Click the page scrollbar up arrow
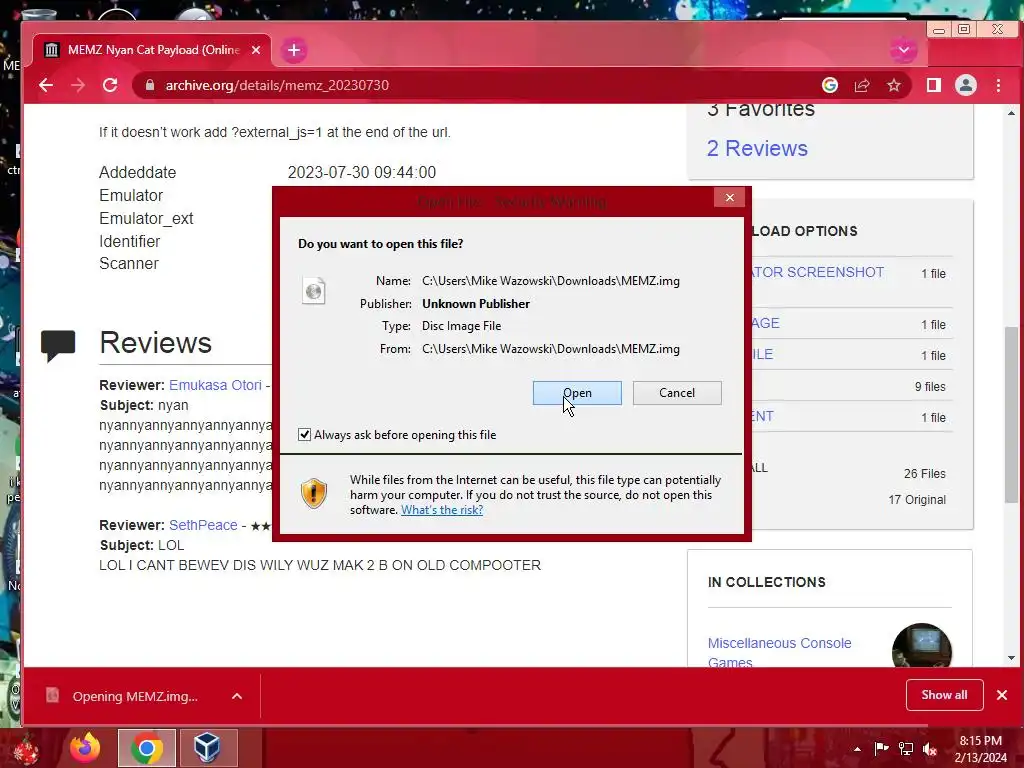 point(1011,113)
